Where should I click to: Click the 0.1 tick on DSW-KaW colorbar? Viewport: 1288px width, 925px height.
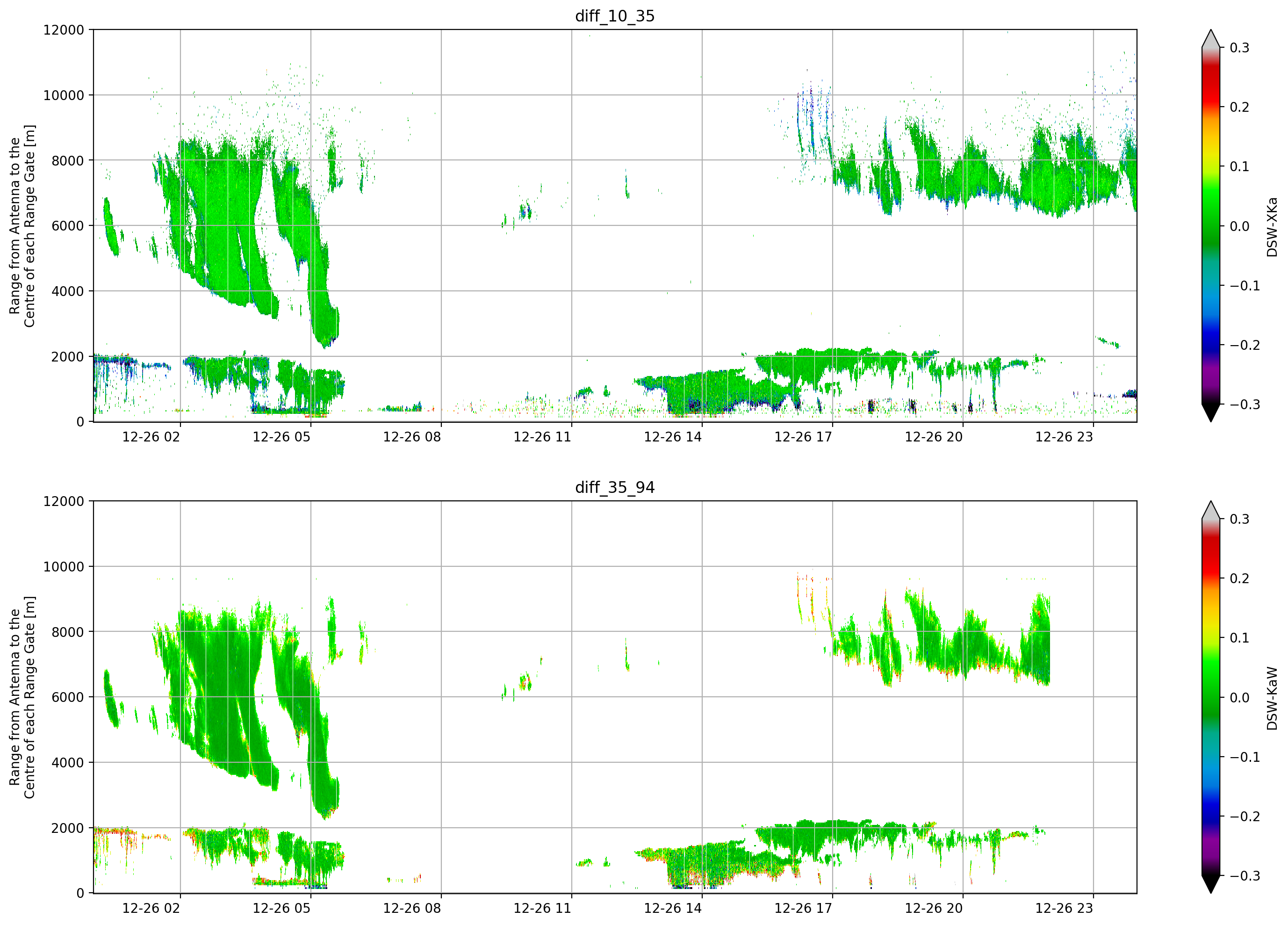pyautogui.click(x=1240, y=638)
